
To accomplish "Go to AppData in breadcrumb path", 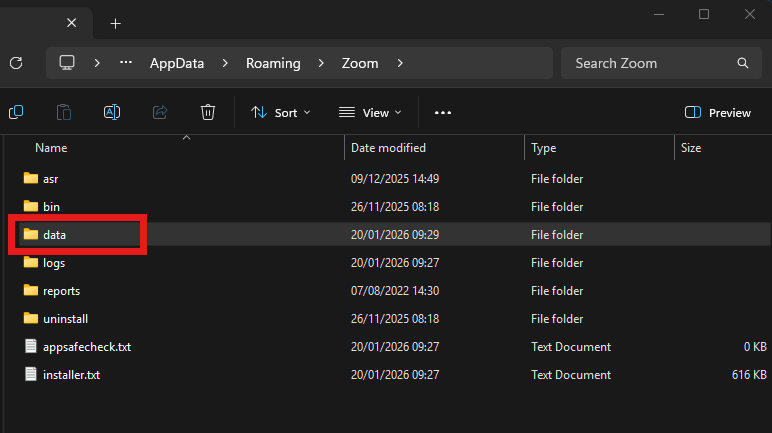I will click(176, 63).
